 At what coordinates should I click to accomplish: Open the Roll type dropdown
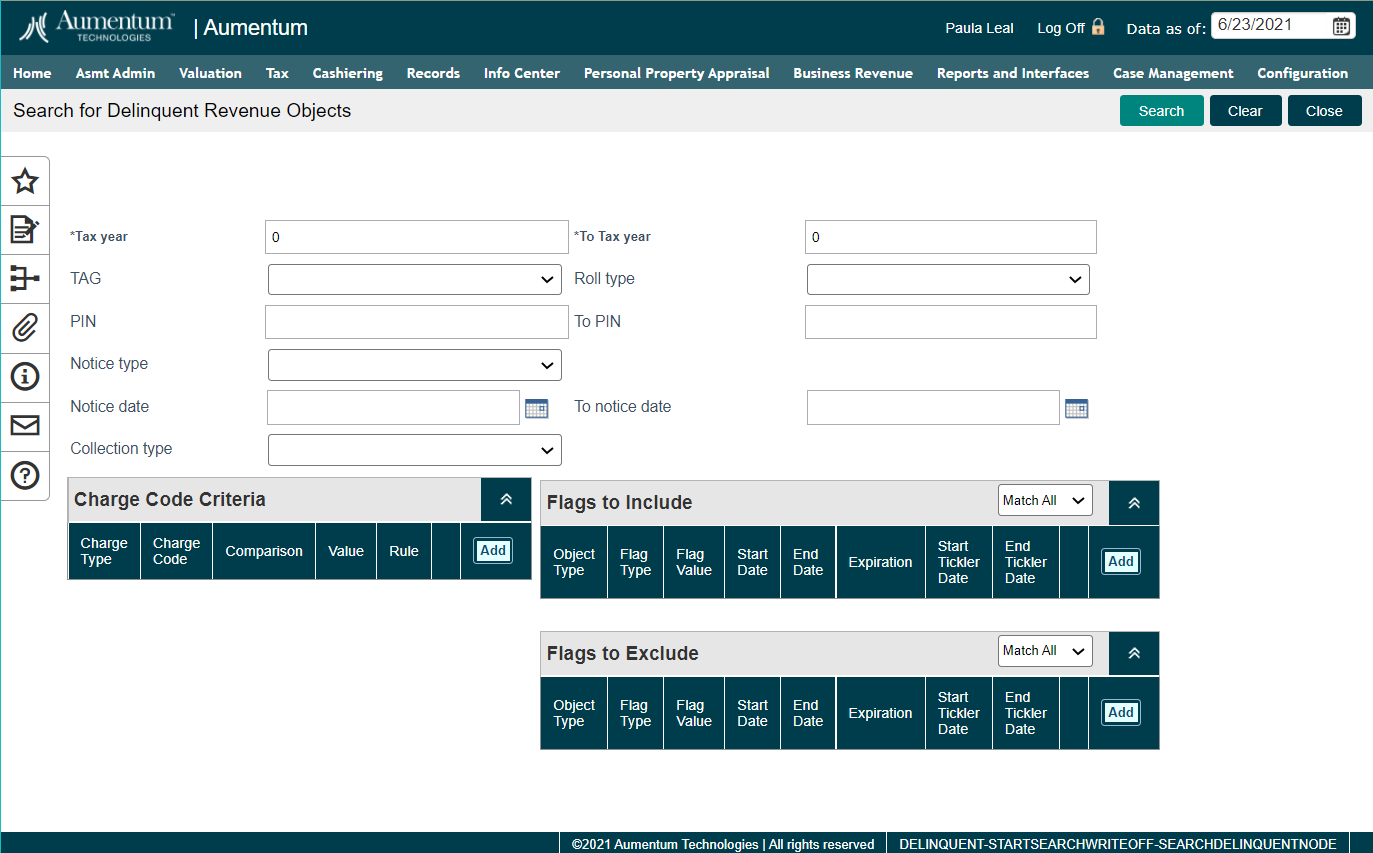click(x=948, y=280)
